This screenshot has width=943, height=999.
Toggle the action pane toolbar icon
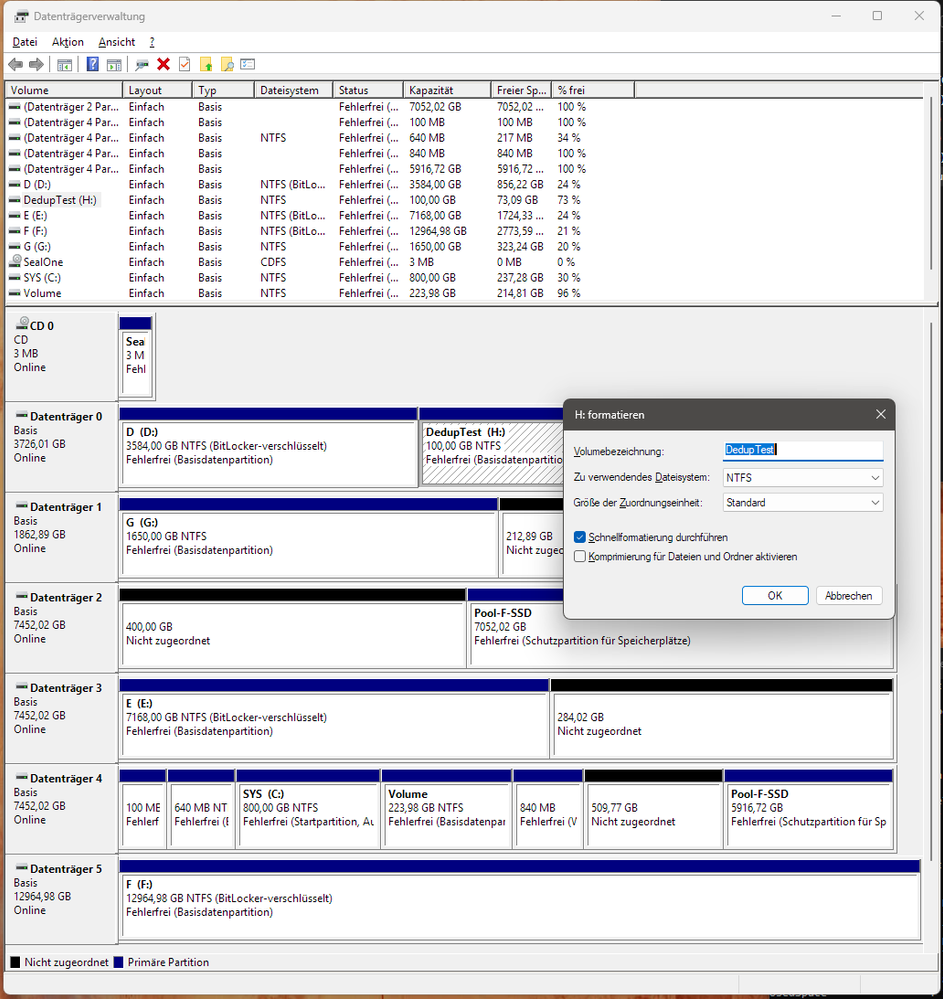click(x=114, y=64)
